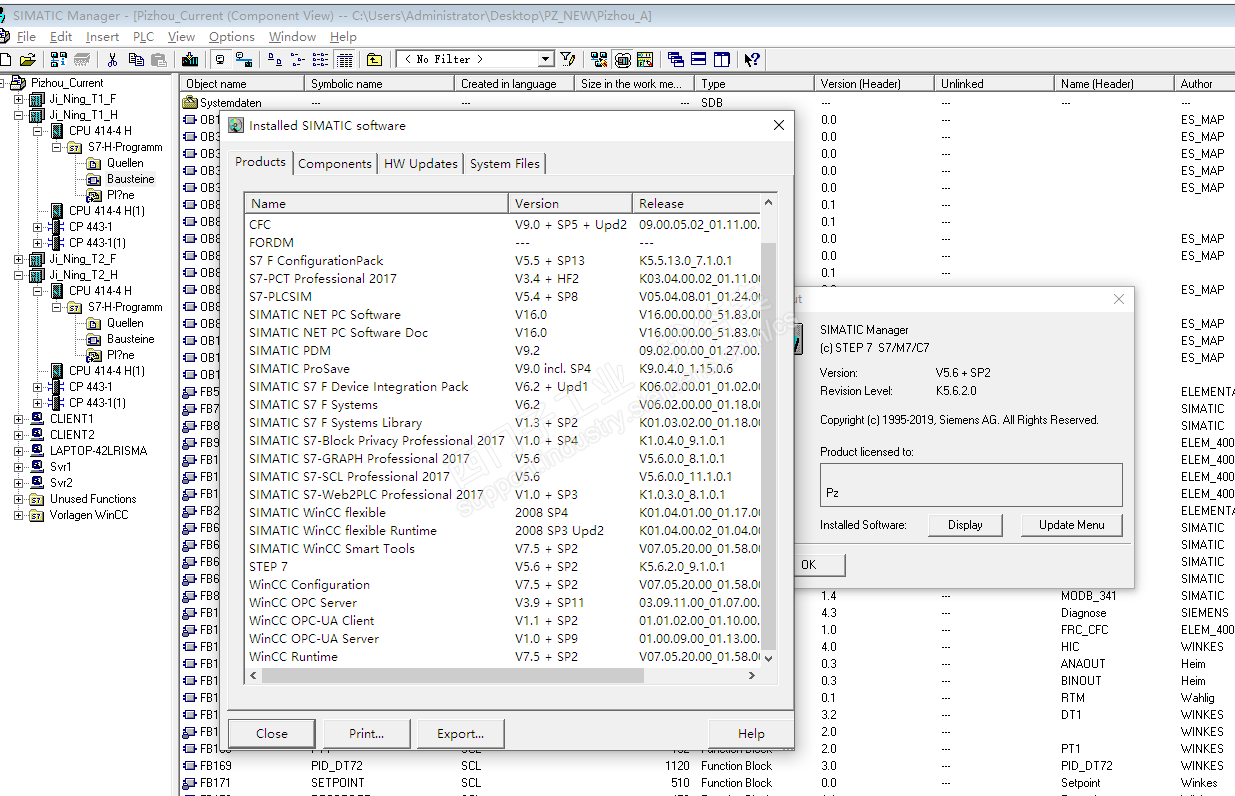This screenshot has width=1235, height=796.
Task: Open Accessible Nodes from the toolbar
Action: (59, 59)
